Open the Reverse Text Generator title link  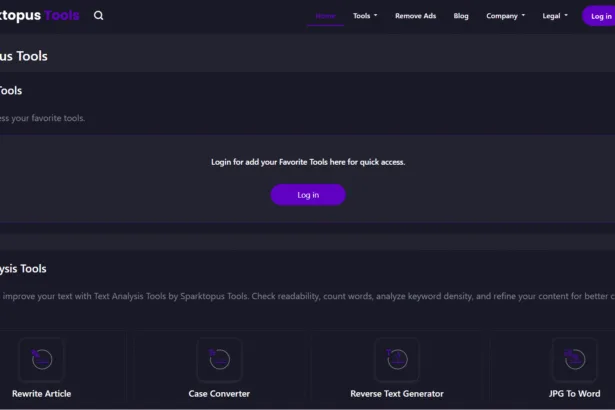pyautogui.click(x=397, y=394)
